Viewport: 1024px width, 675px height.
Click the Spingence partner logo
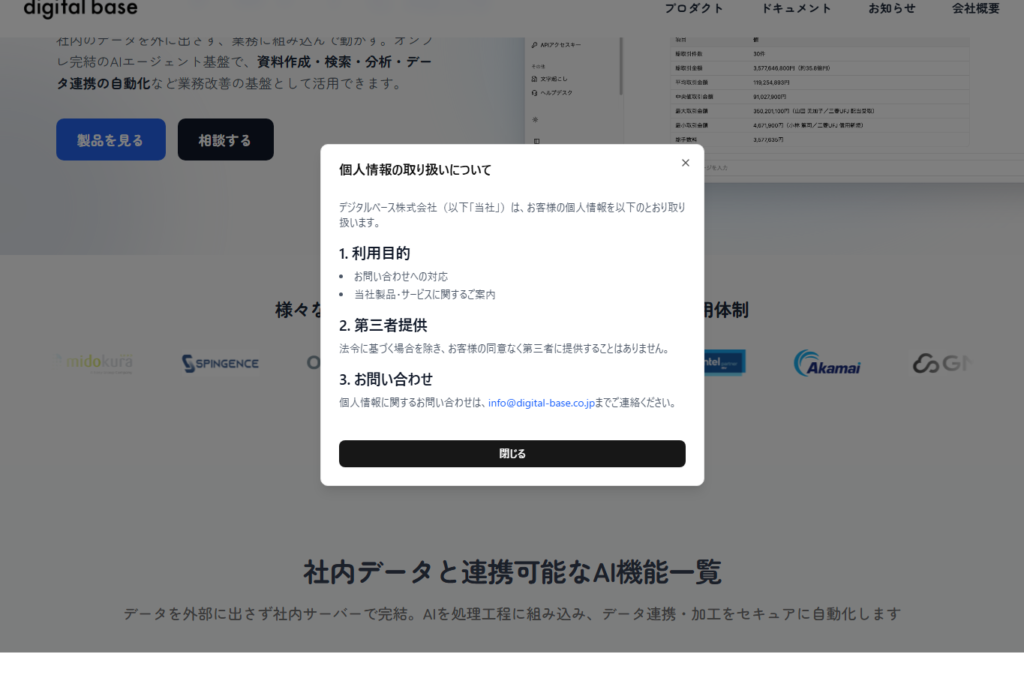pos(220,363)
